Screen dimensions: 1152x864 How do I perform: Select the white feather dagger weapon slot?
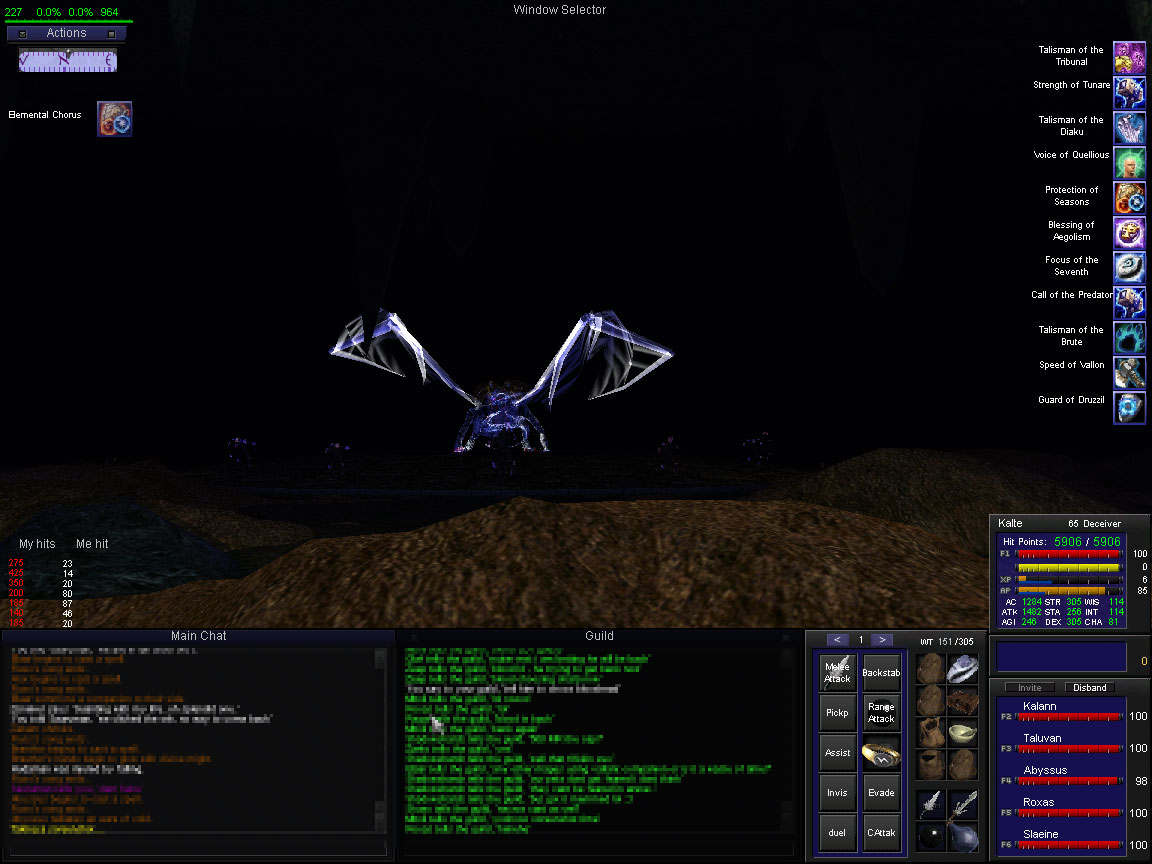931,804
